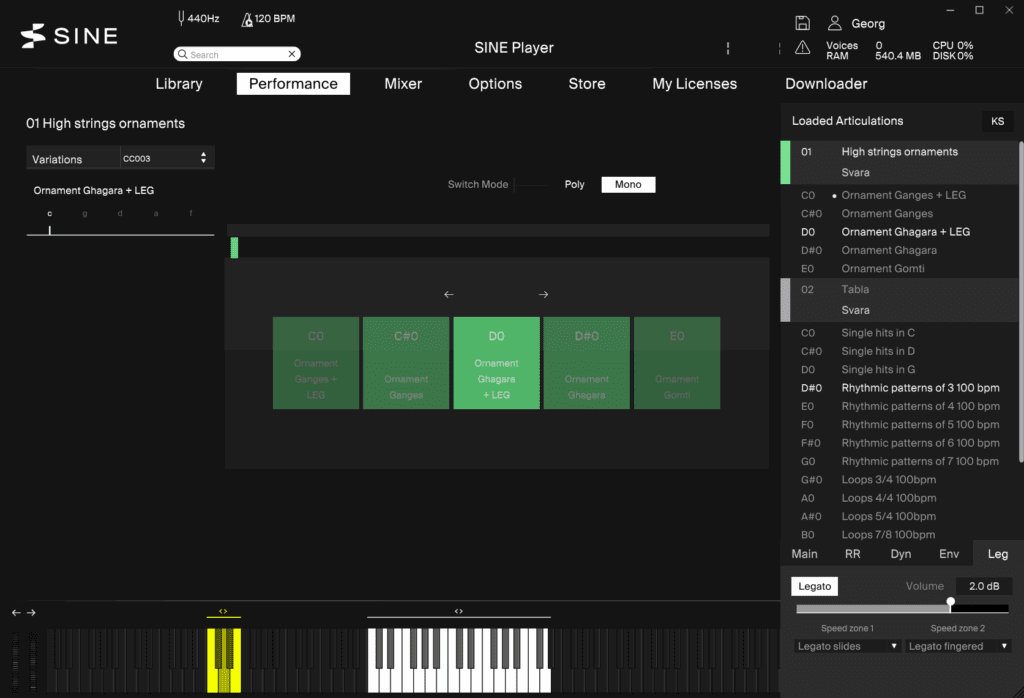Open the Options tab
The image size is (1024, 698).
(x=495, y=84)
